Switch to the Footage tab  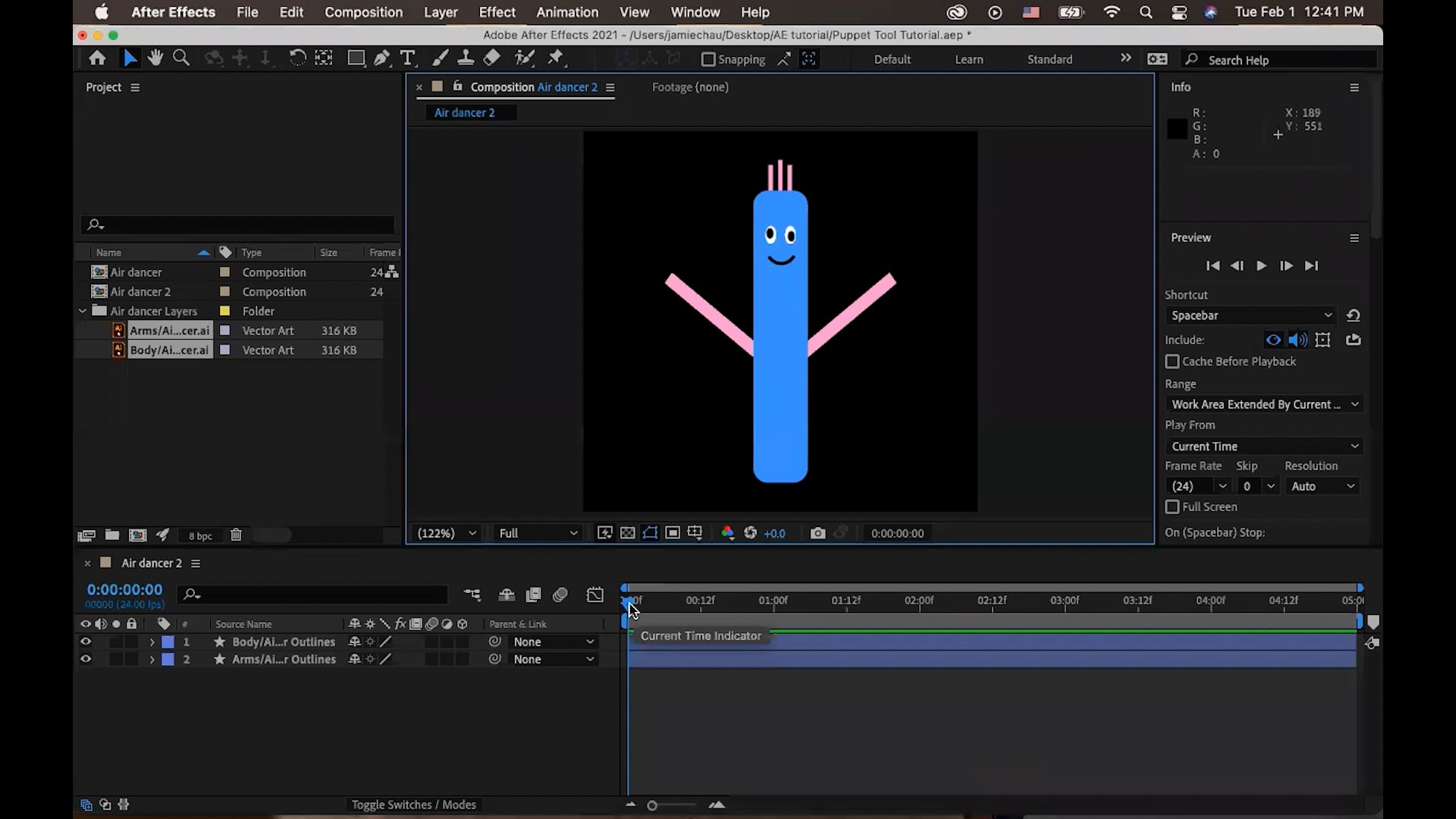tap(689, 87)
